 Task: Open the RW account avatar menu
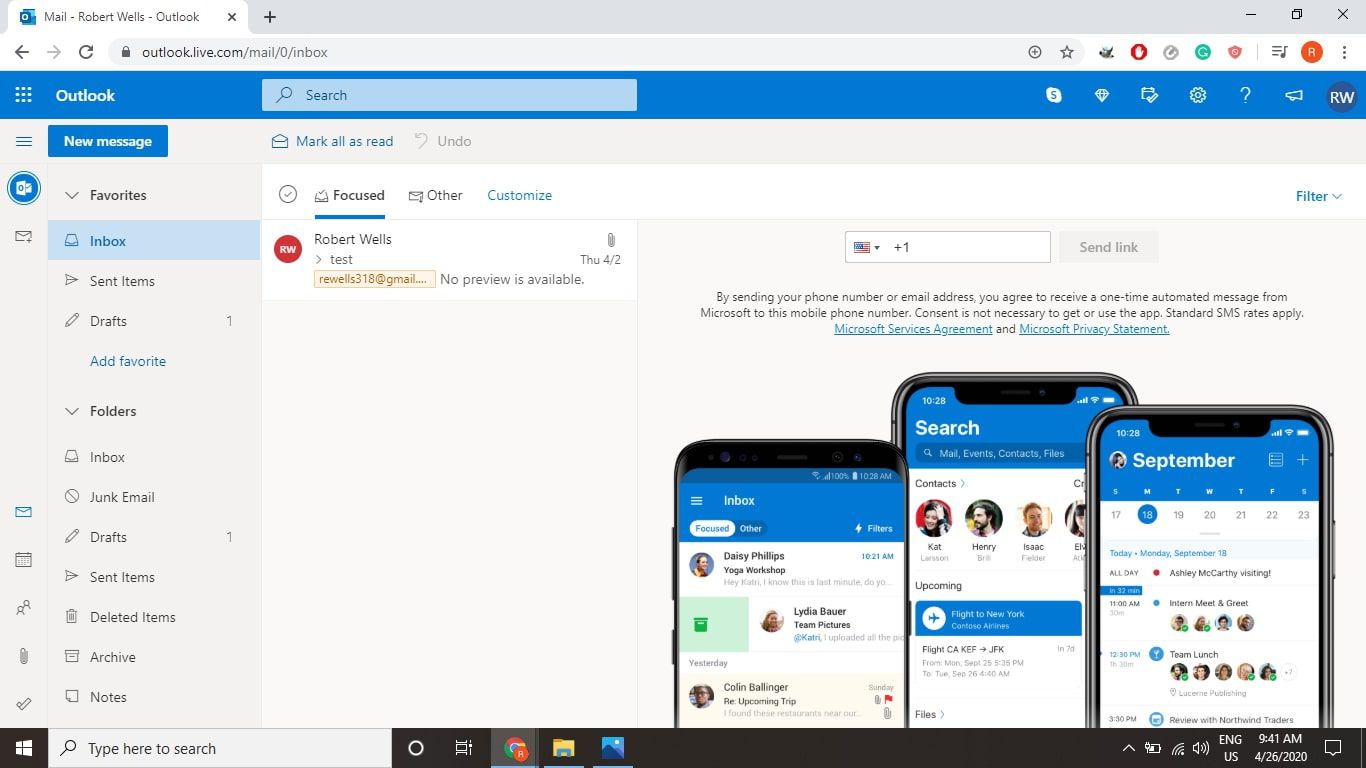1341,96
